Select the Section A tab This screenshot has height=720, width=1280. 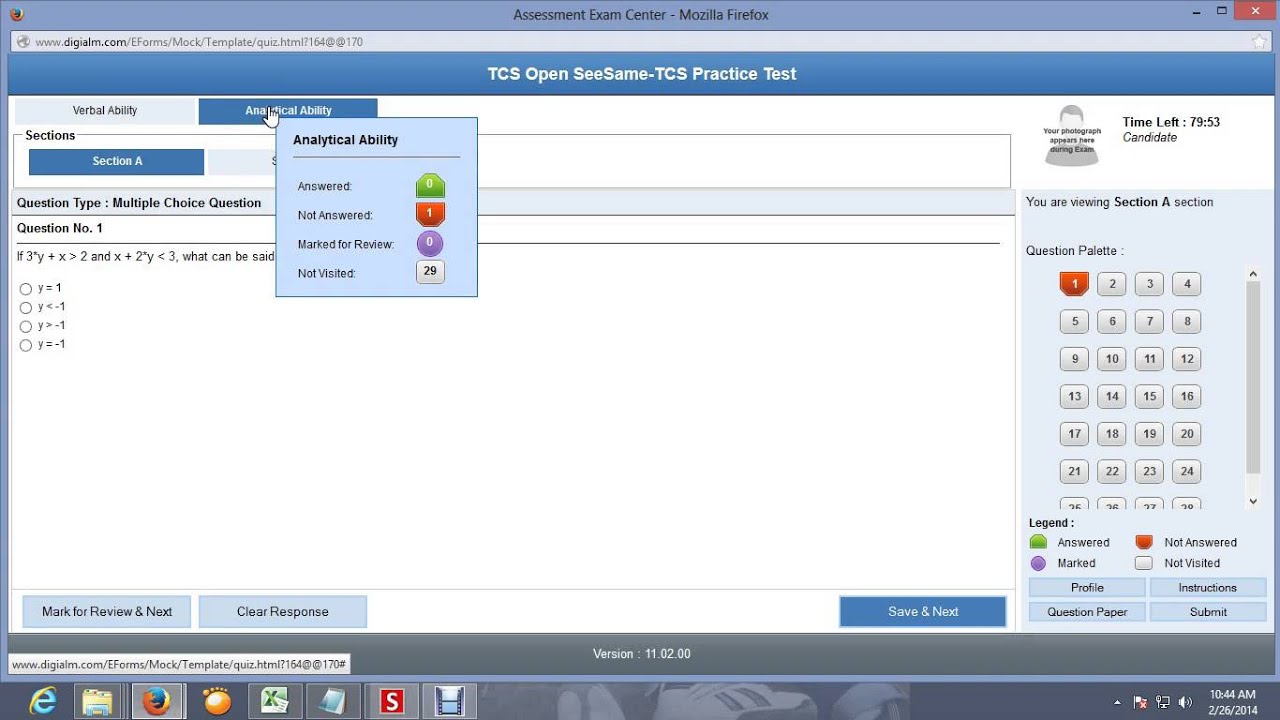tap(117, 162)
